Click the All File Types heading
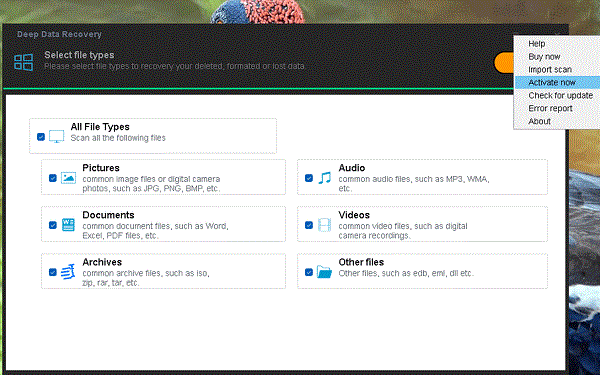Image resolution: width=600 pixels, height=375 pixels. point(100,127)
